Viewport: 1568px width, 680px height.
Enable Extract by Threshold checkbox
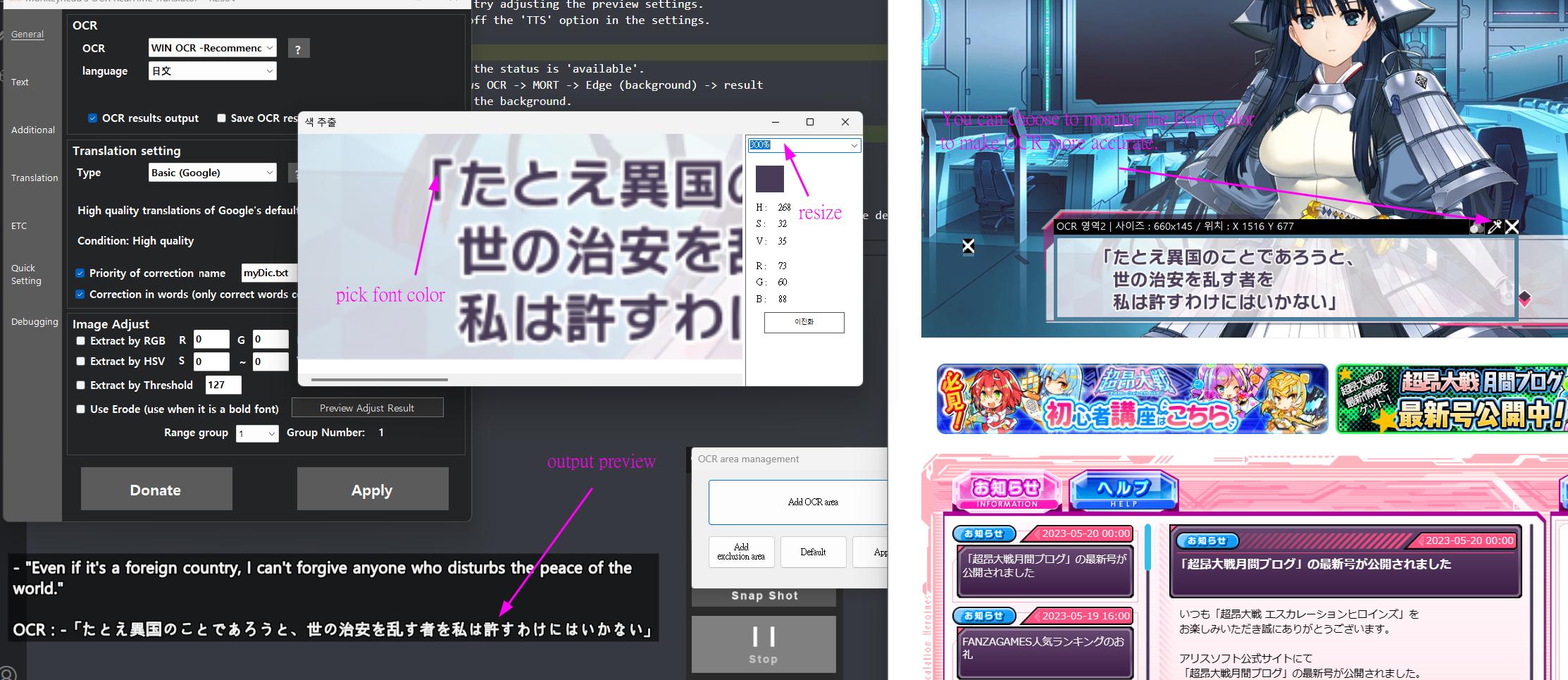click(80, 385)
